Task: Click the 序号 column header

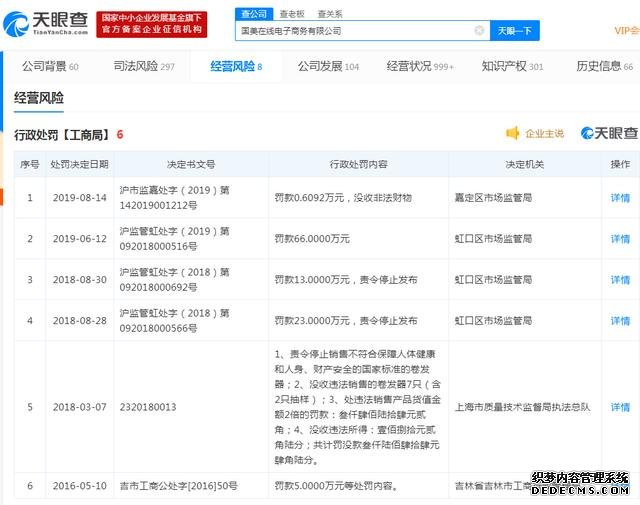Action: 30,164
